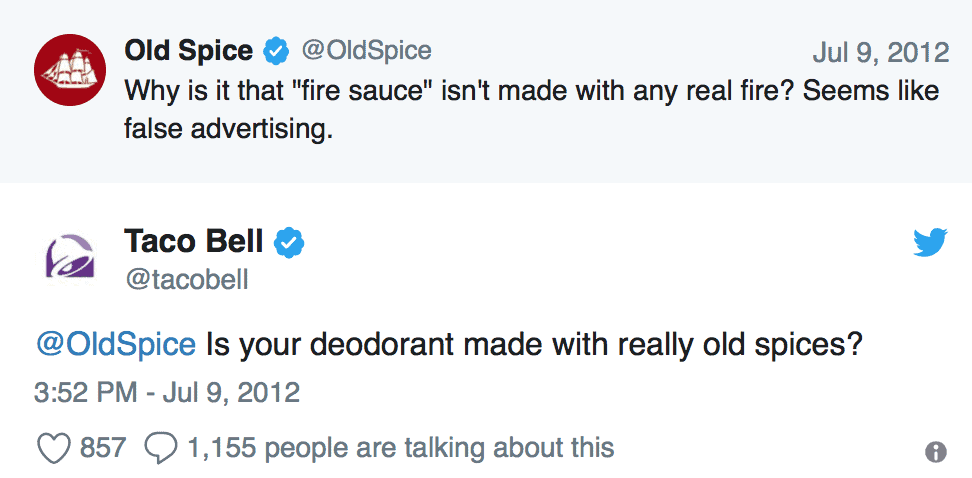Click the quoted Old Spice tweet text
The height and width of the screenshot is (478, 972).
pos(530,91)
